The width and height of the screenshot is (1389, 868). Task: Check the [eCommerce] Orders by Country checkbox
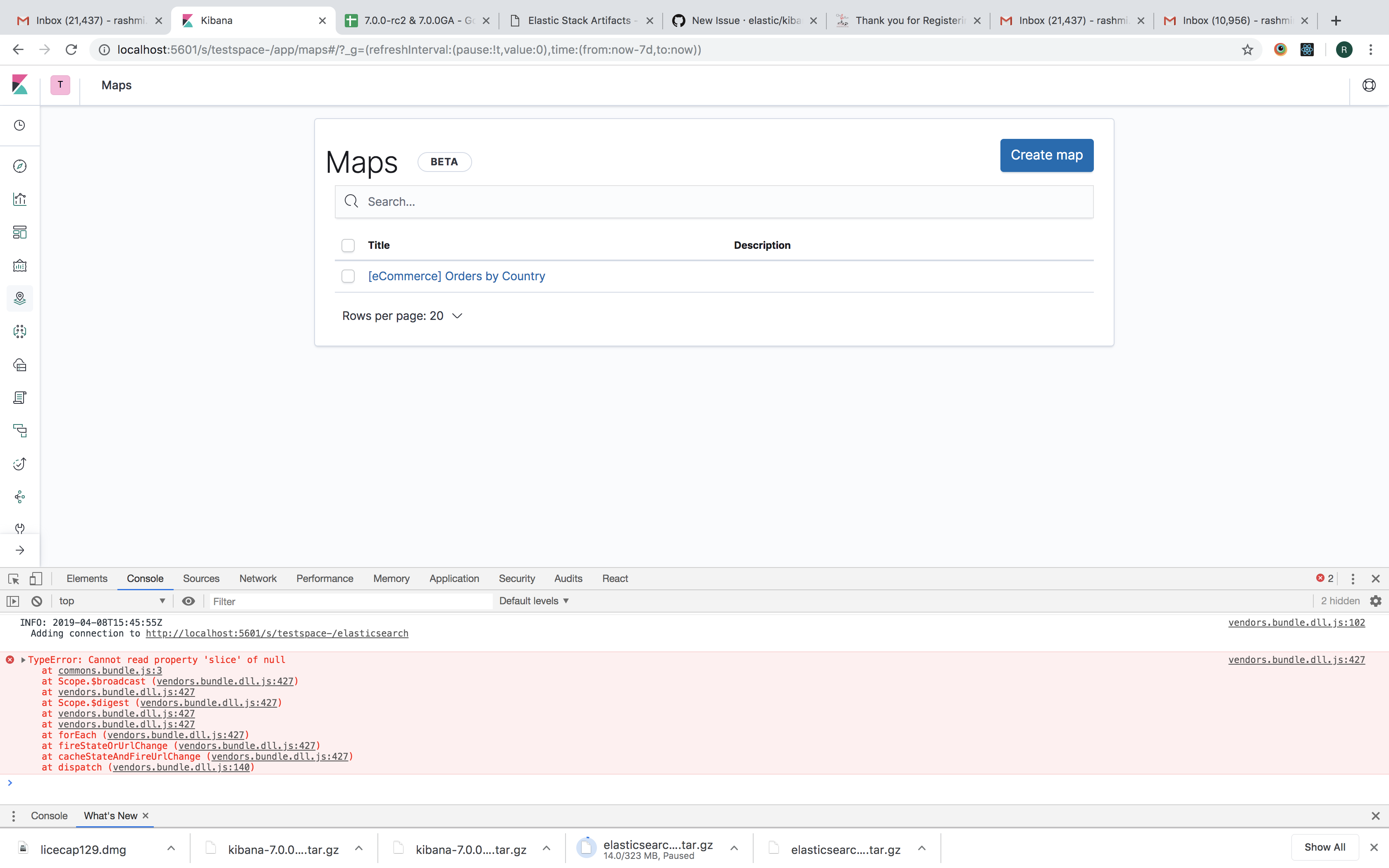point(348,276)
